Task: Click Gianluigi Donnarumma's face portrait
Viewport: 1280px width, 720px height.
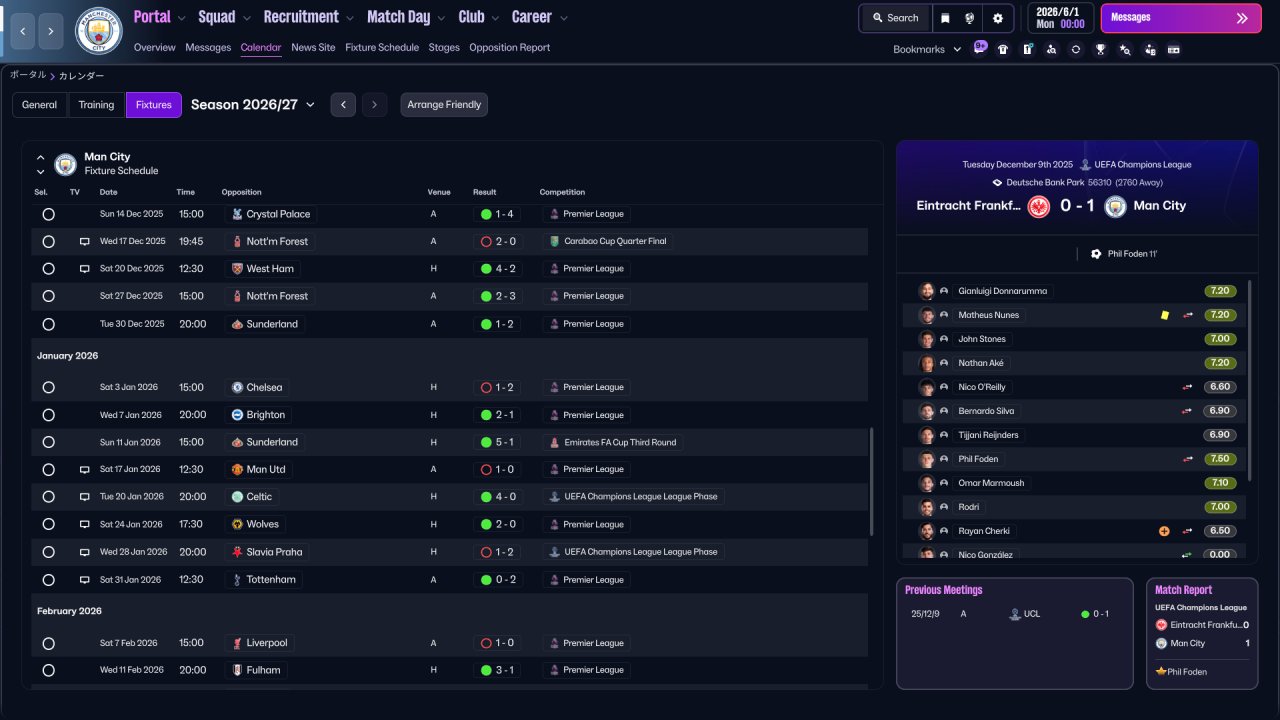Action: pos(927,291)
